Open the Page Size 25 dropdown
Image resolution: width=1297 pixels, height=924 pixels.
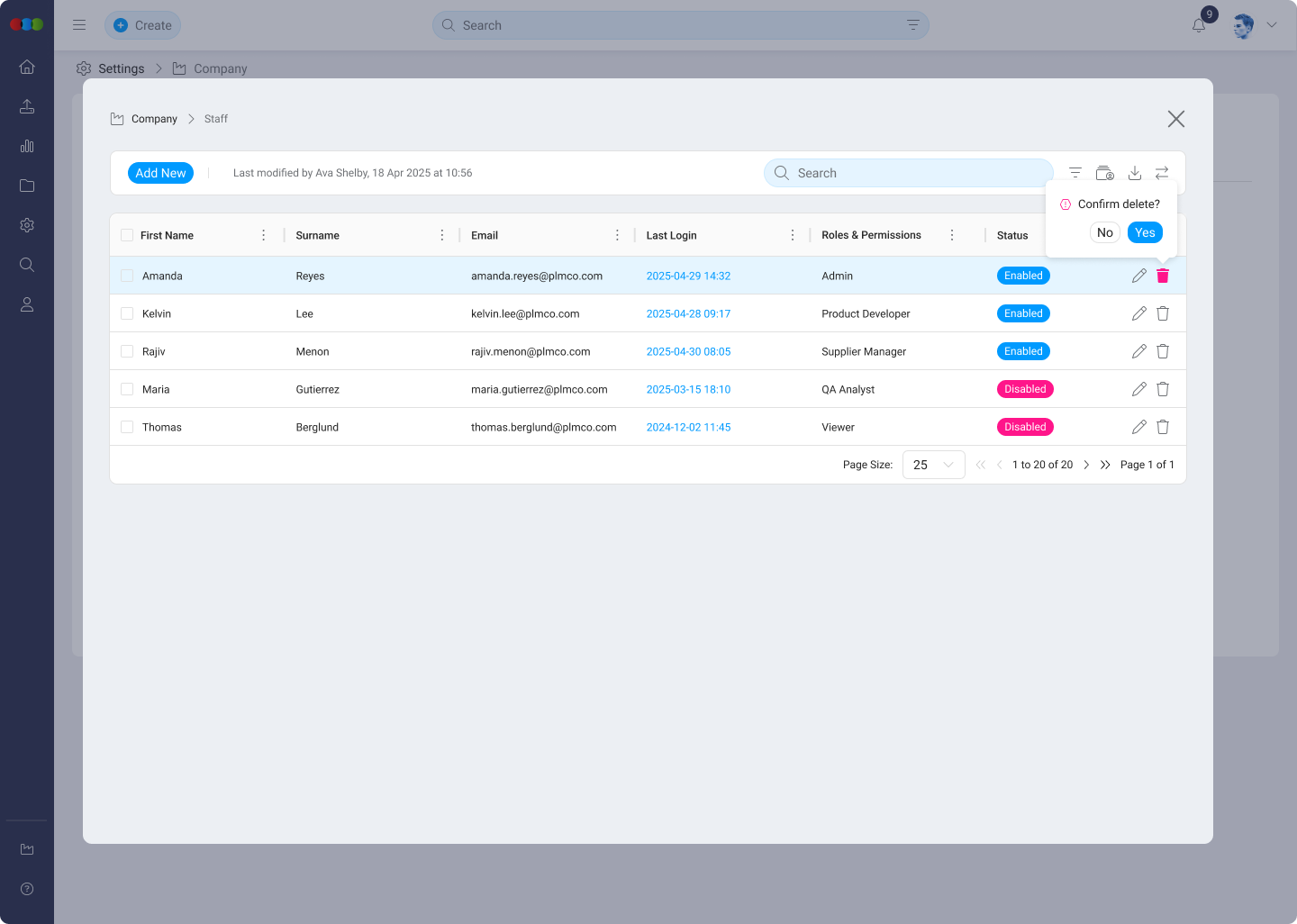(933, 465)
